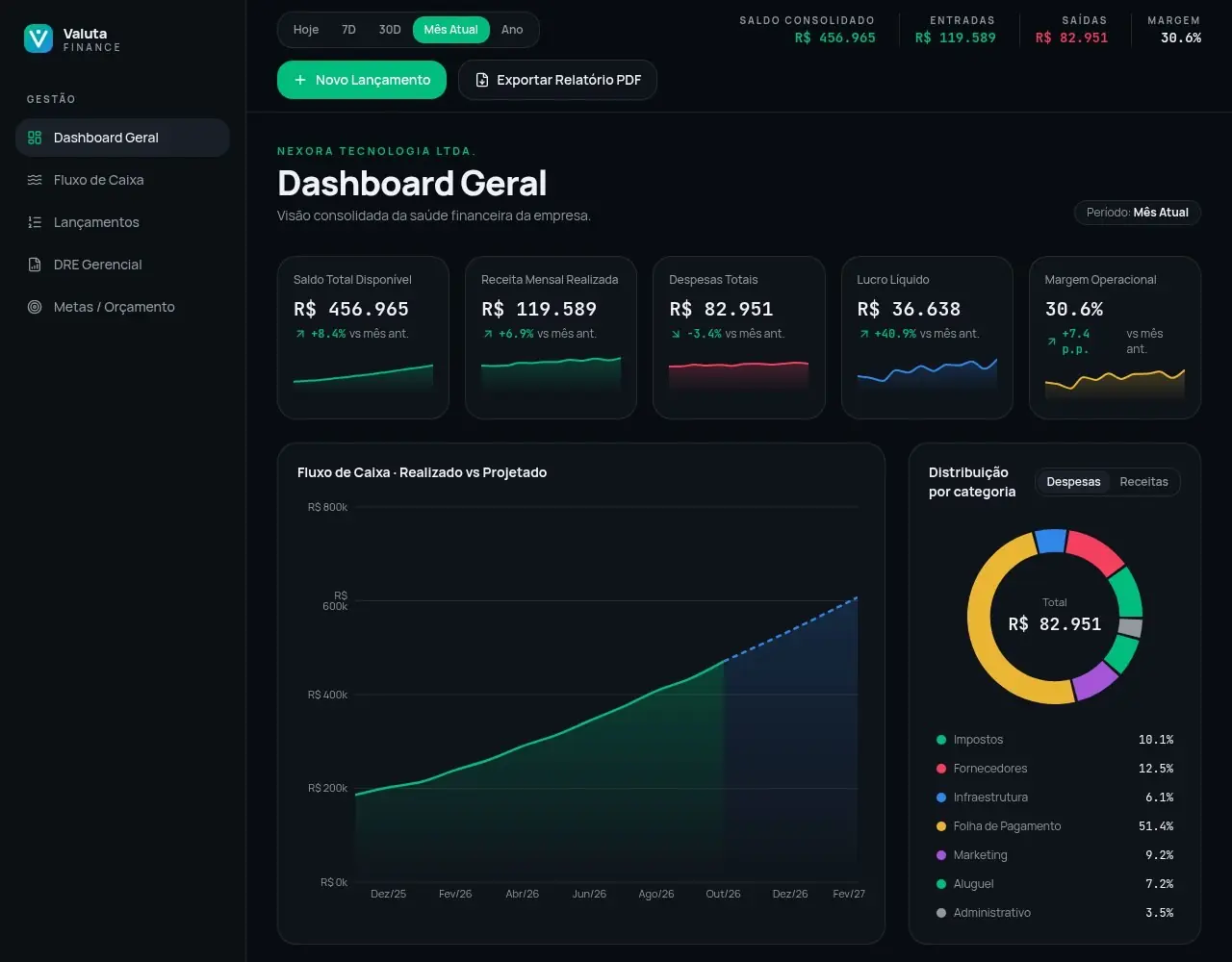Show Receitas in the category distribution
The height and width of the screenshot is (962, 1232).
[x=1143, y=482]
